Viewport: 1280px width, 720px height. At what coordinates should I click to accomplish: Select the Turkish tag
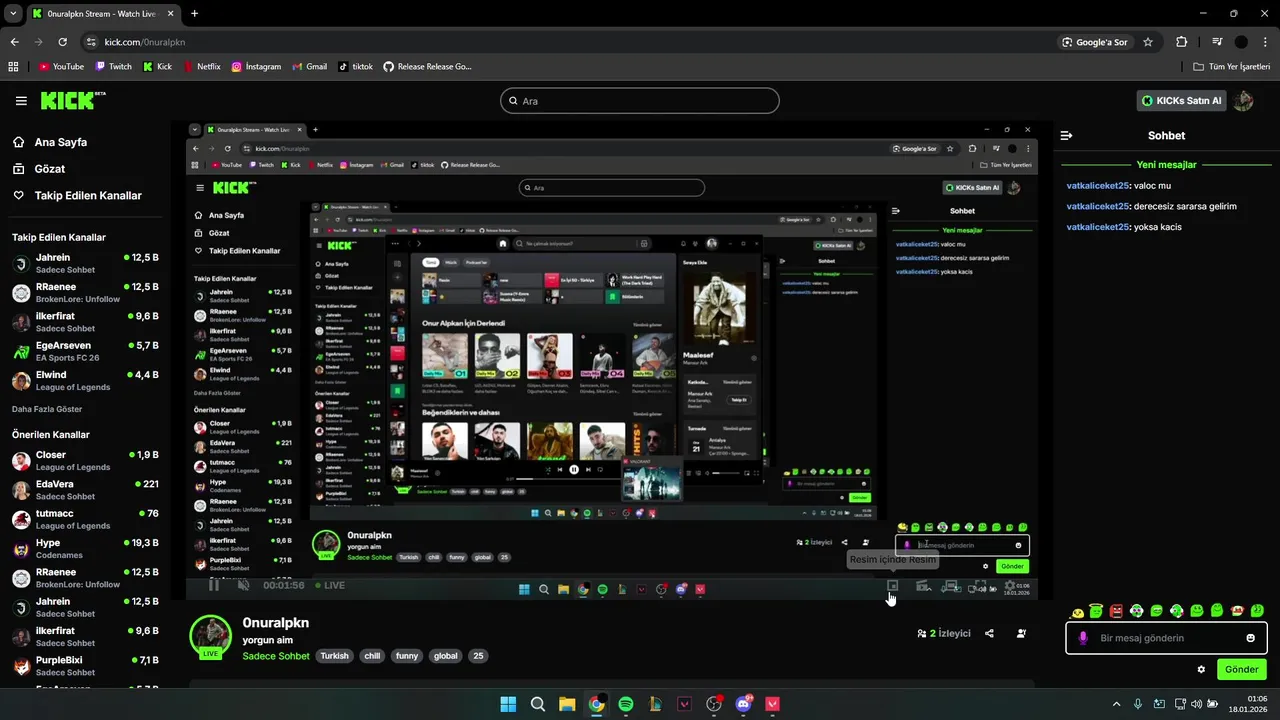coord(334,656)
